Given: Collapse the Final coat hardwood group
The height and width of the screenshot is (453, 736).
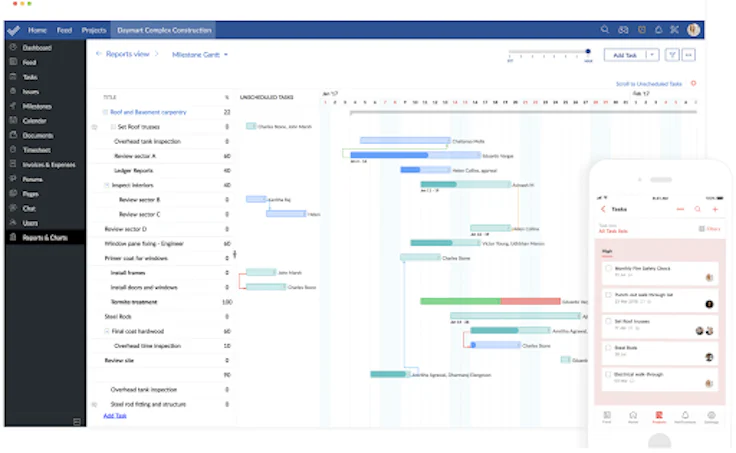Looking at the screenshot, I should (x=107, y=331).
